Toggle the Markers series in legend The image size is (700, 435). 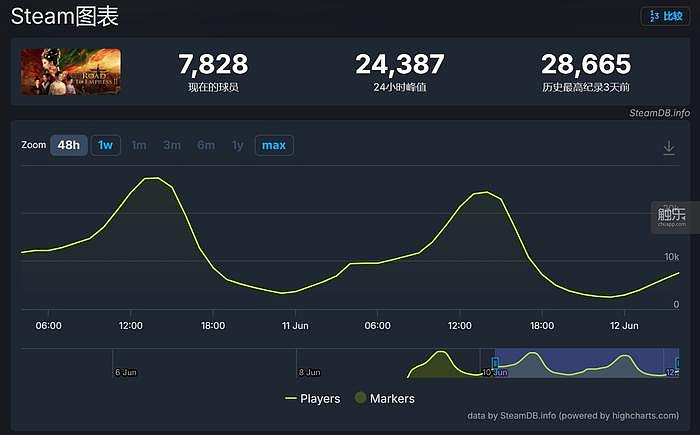385,398
